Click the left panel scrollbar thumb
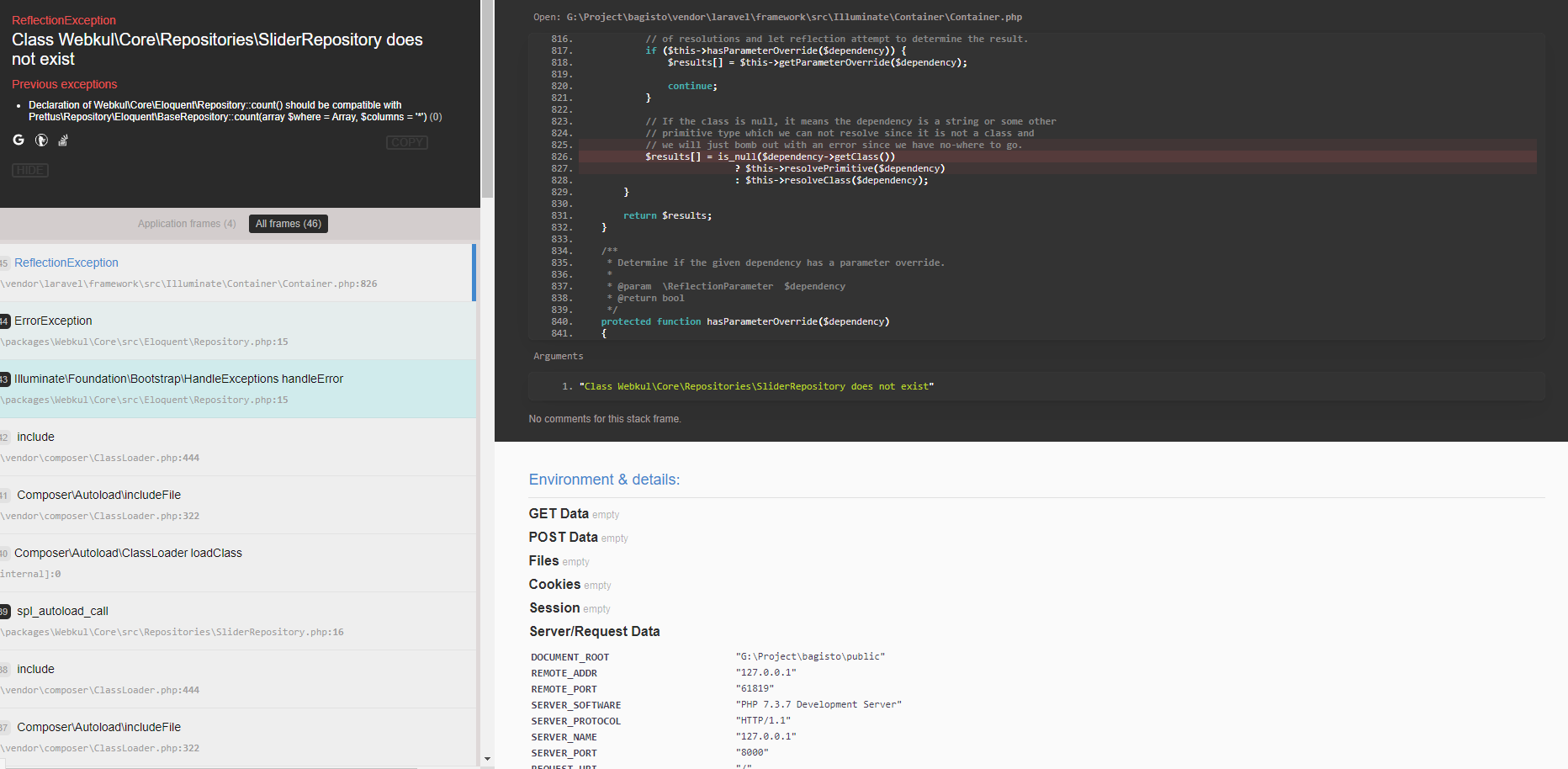The width and height of the screenshot is (1568, 769). coord(487,98)
